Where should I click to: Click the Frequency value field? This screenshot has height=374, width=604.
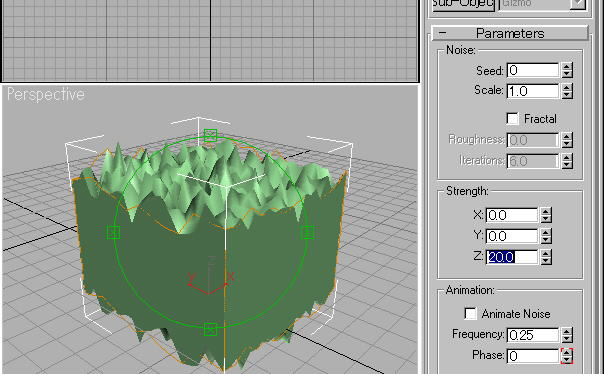533,335
